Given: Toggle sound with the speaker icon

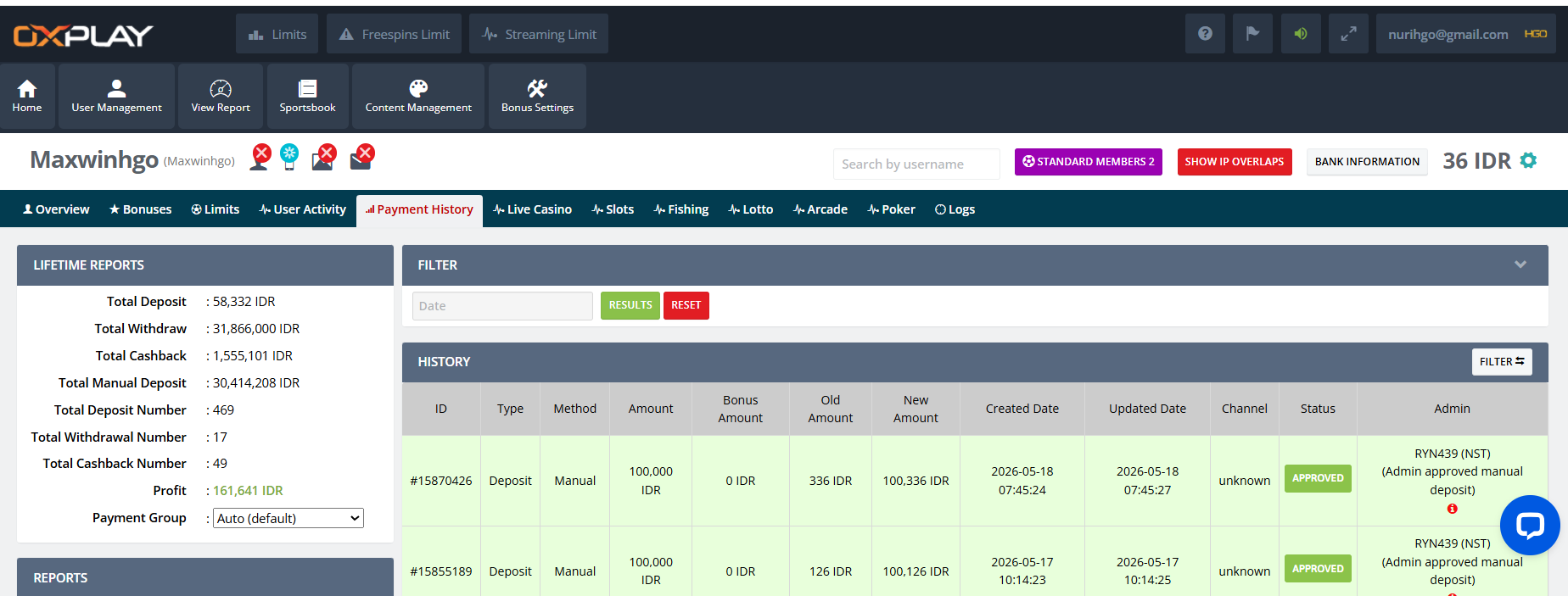Looking at the screenshot, I should tap(1301, 34).
